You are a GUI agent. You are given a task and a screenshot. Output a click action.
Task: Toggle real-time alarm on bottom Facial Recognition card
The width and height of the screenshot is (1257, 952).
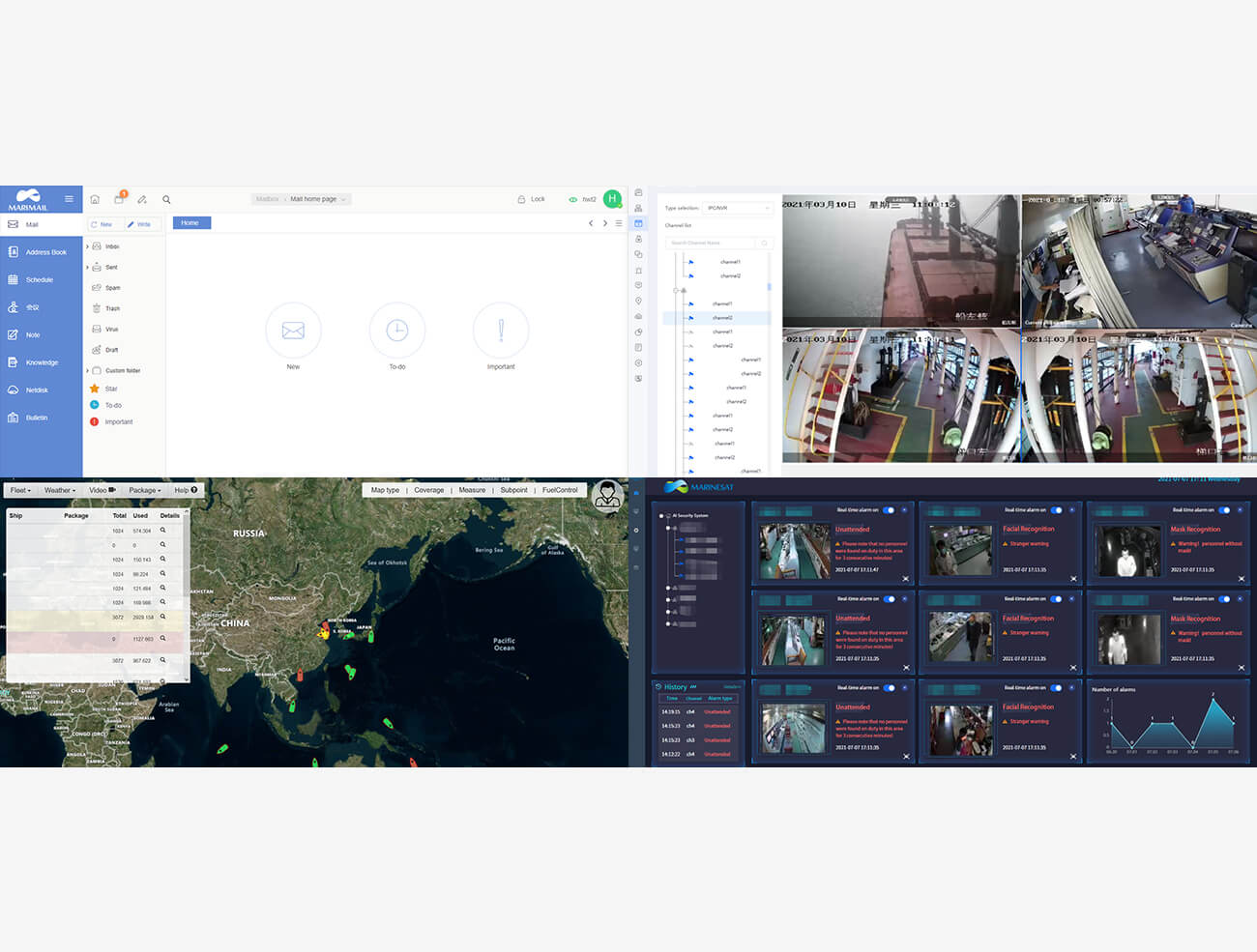click(1056, 688)
